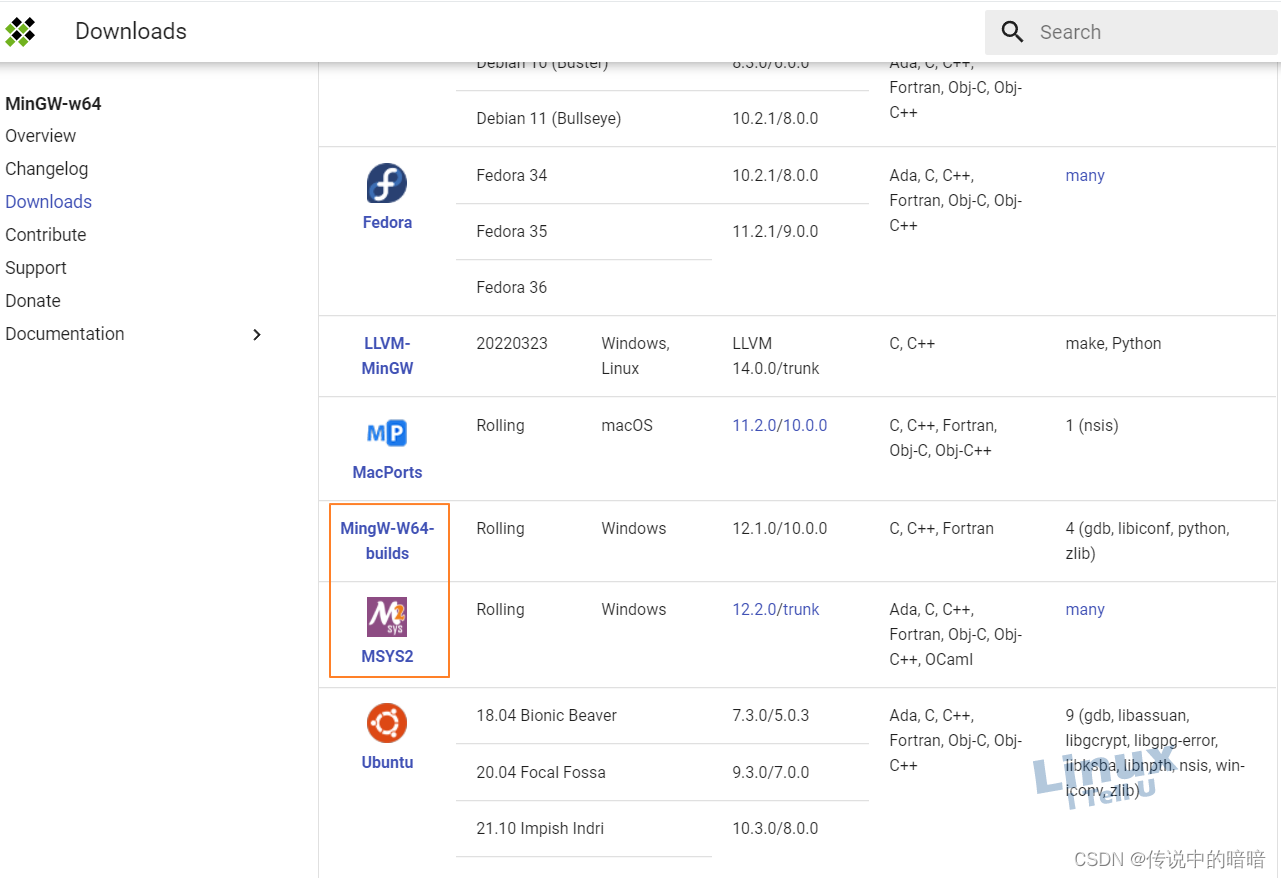Image resolution: width=1281 pixels, height=878 pixels.
Task: Click the search magnifier icon
Action: coord(1012,32)
